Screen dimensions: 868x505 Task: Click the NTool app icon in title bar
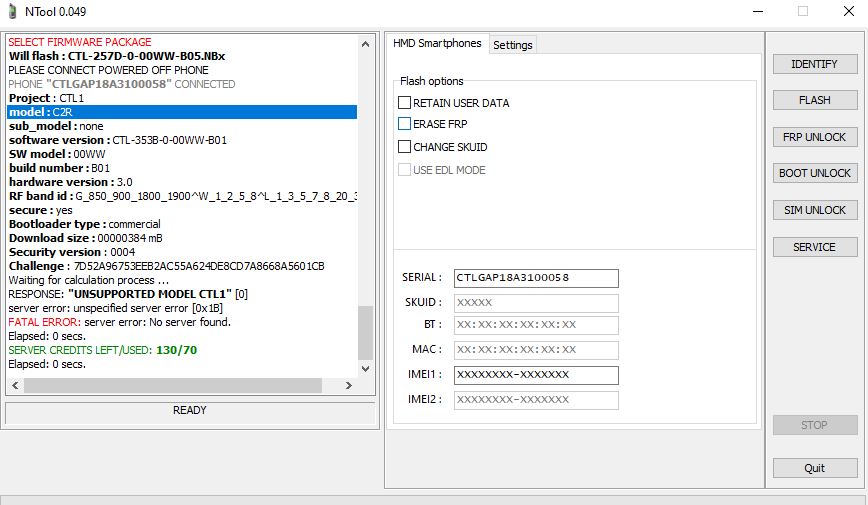12,11
